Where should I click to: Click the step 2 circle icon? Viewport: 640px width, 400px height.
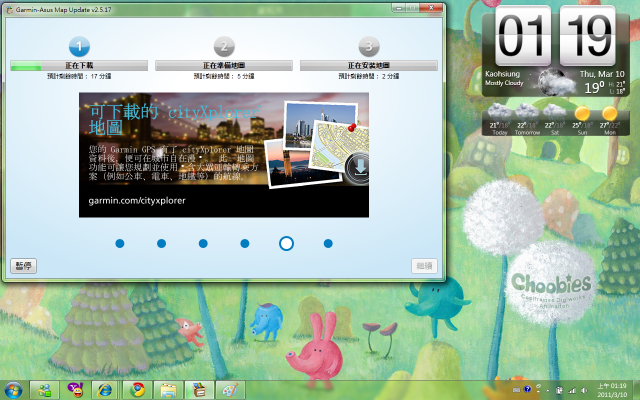coord(224,47)
